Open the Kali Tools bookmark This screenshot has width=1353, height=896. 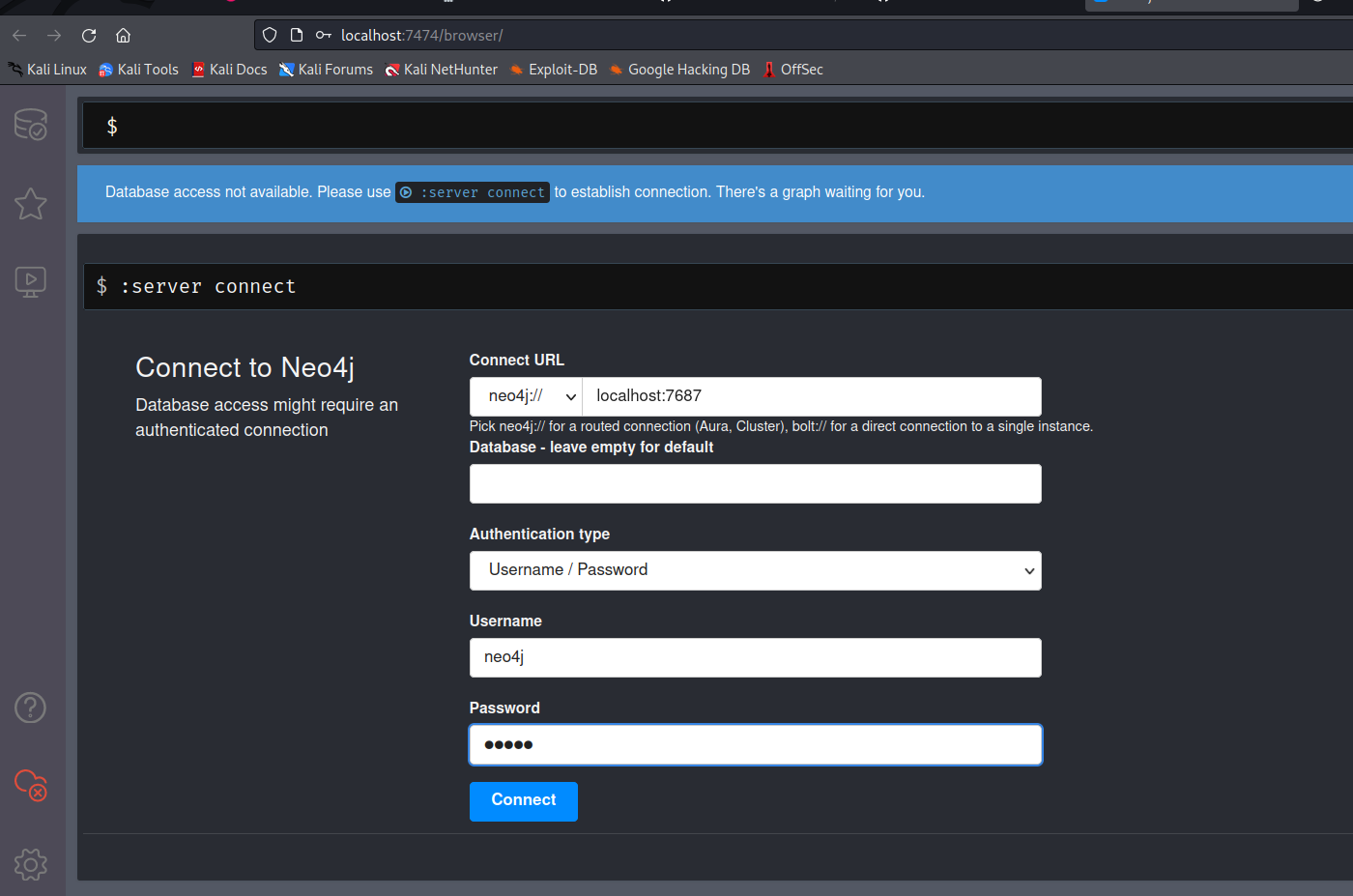138,70
